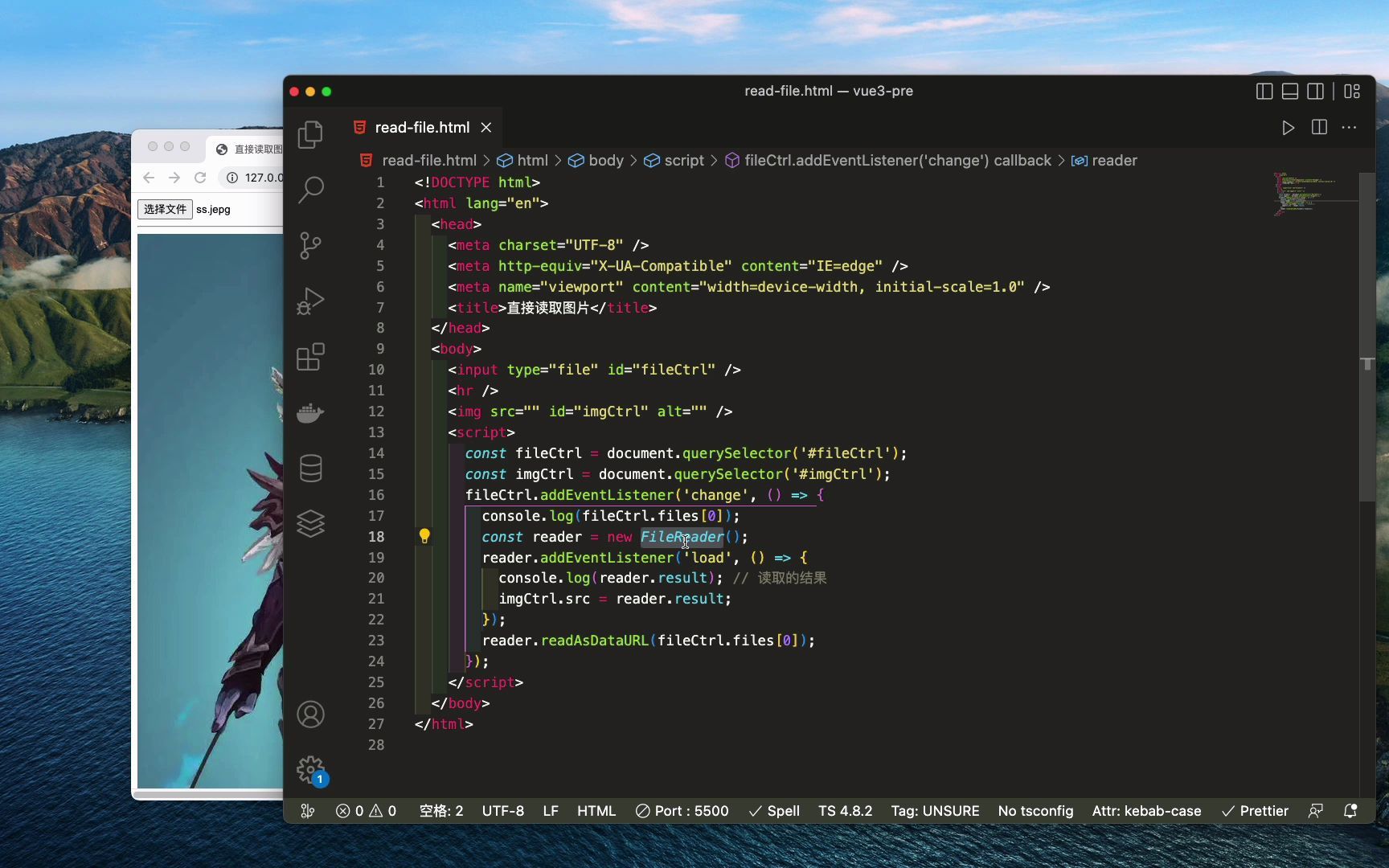
Task: Open the Explorer view in activity bar
Action: click(x=310, y=134)
